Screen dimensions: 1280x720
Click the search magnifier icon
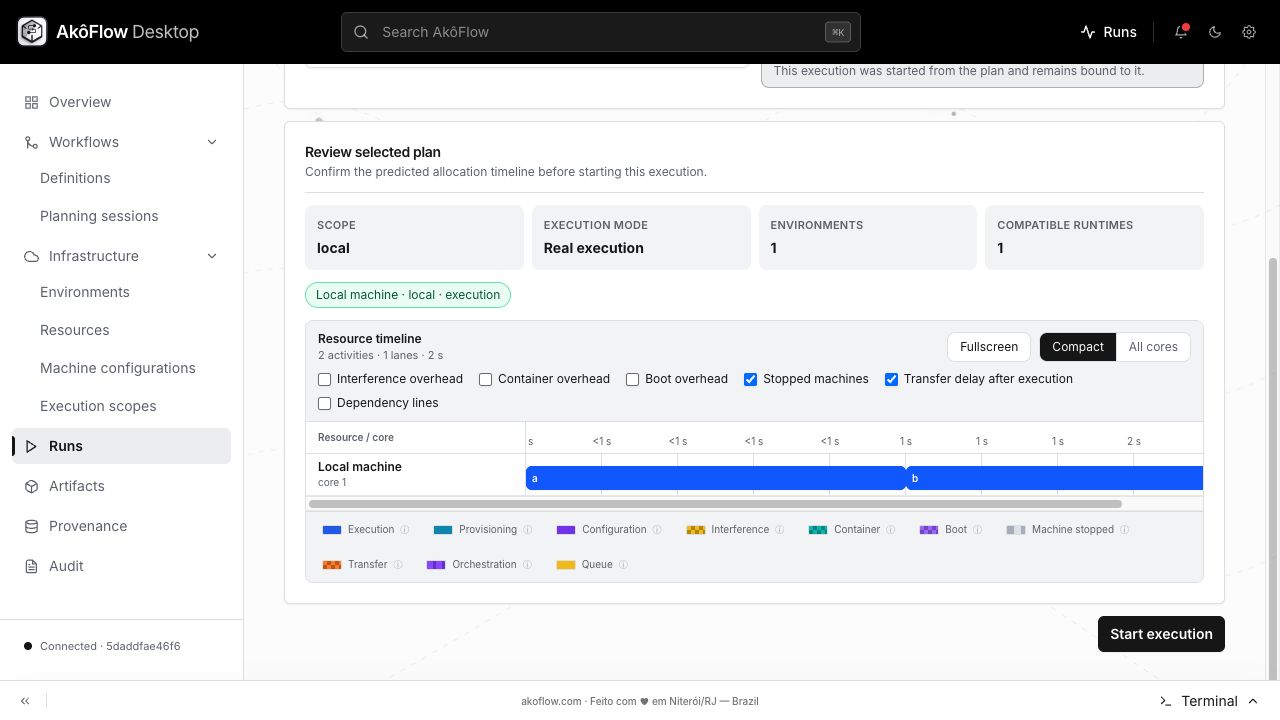(361, 32)
